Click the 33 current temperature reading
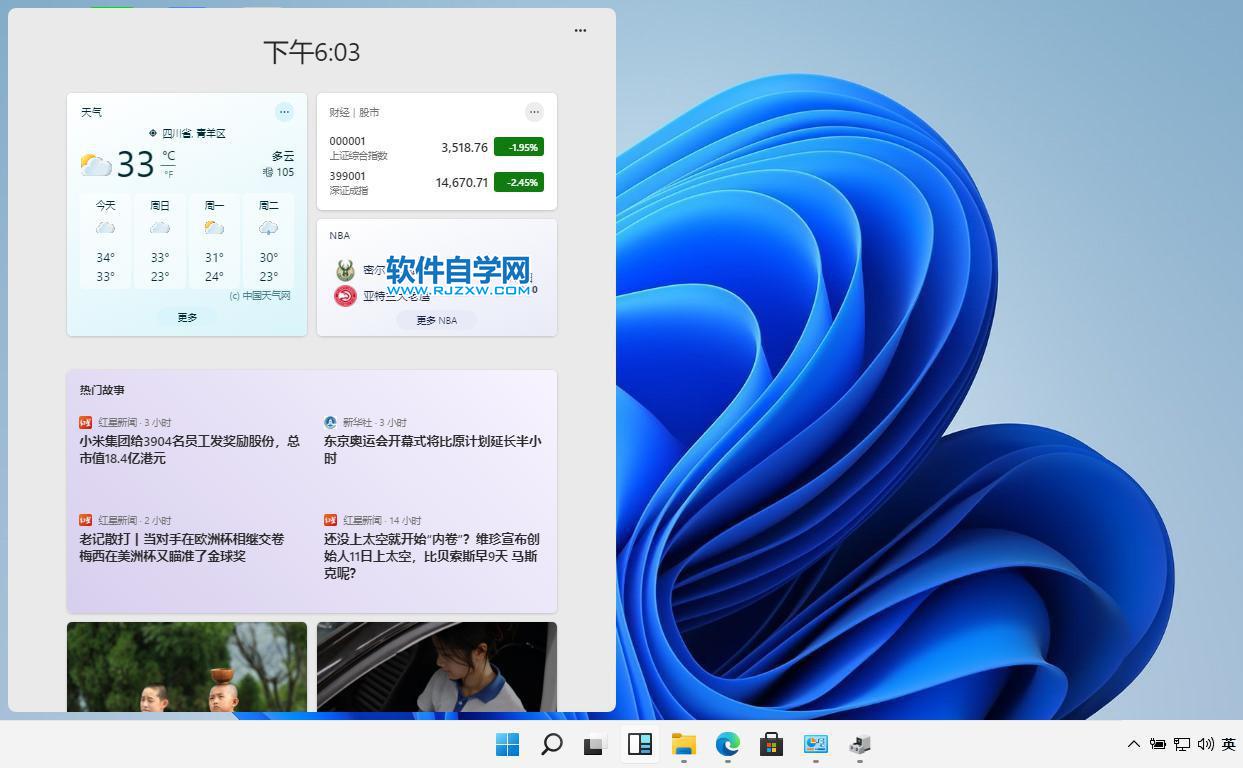This screenshot has width=1243, height=768. coord(135,164)
